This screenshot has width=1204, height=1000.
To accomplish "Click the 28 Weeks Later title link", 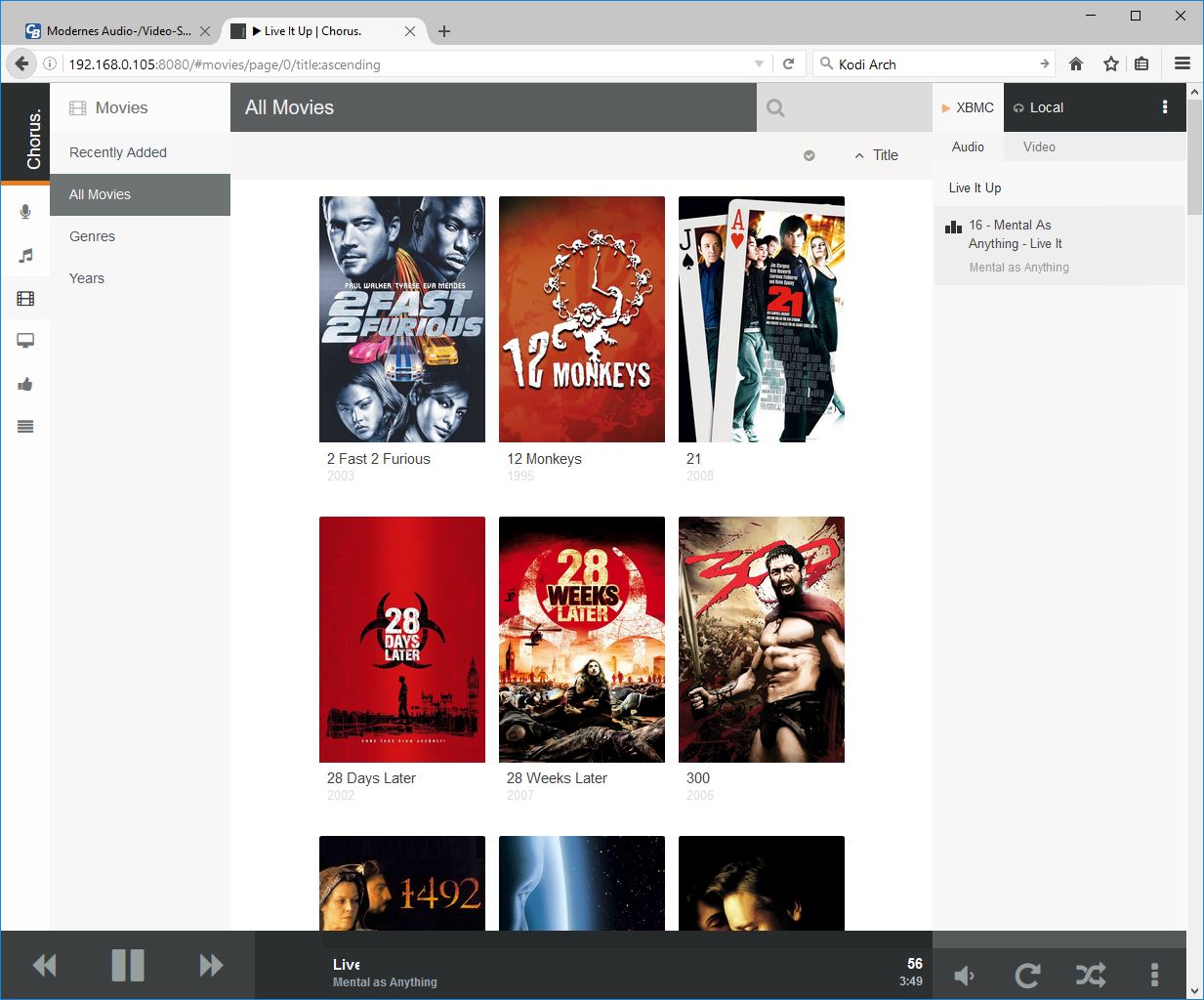I will pyautogui.click(x=557, y=778).
